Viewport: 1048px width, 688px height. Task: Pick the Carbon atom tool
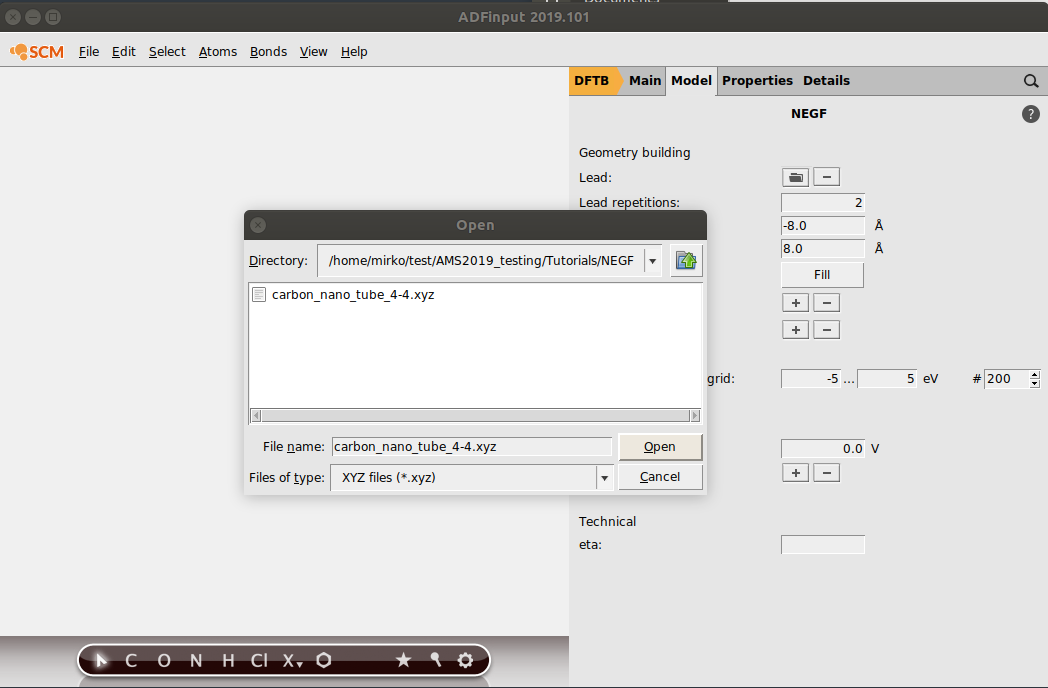131,661
